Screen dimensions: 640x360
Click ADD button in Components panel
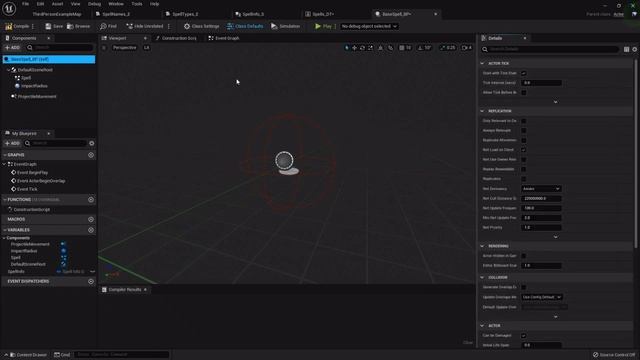12,48
